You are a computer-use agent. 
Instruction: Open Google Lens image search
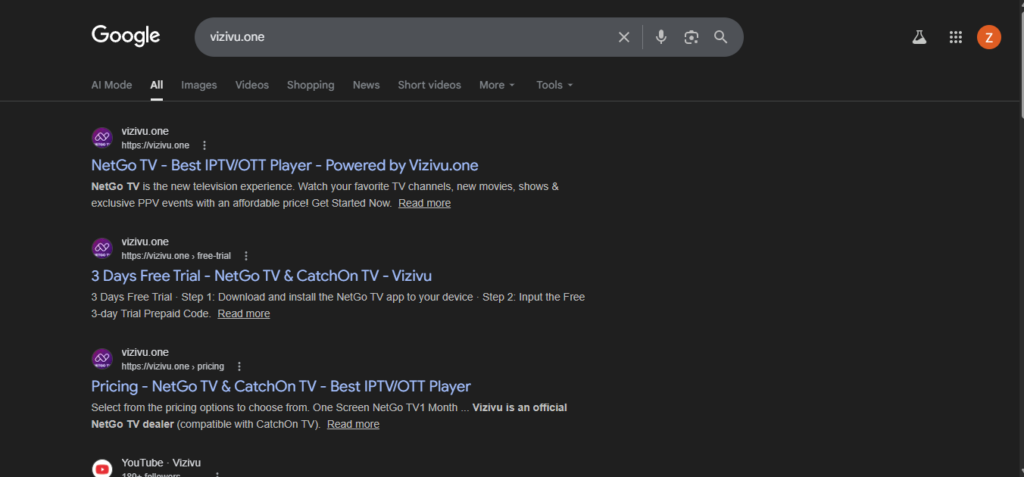(691, 37)
